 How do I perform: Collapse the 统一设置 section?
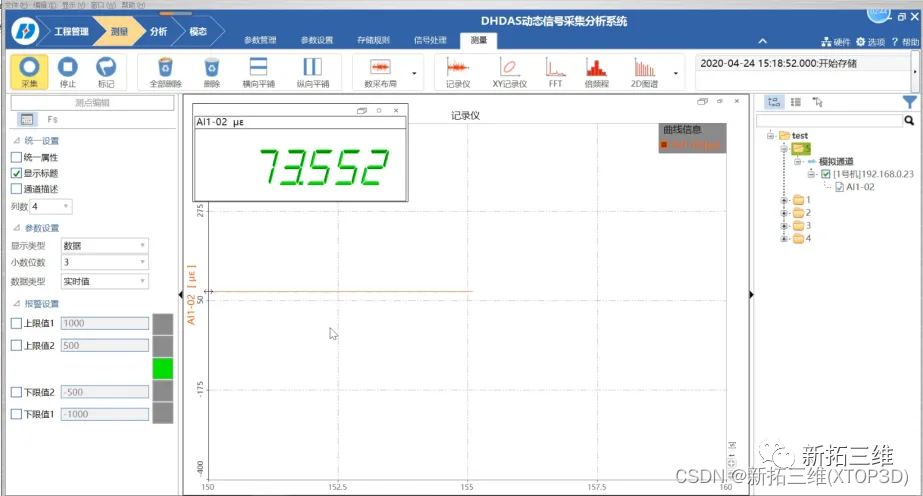pos(16,141)
